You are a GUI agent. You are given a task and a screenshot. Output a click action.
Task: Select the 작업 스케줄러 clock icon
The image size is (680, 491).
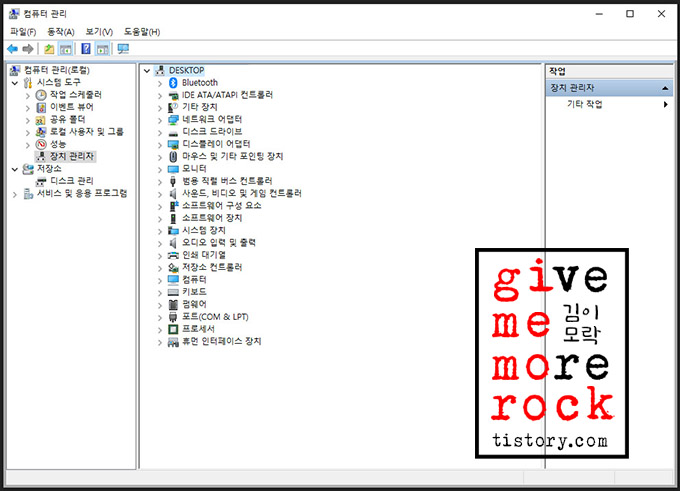click(x=41, y=95)
